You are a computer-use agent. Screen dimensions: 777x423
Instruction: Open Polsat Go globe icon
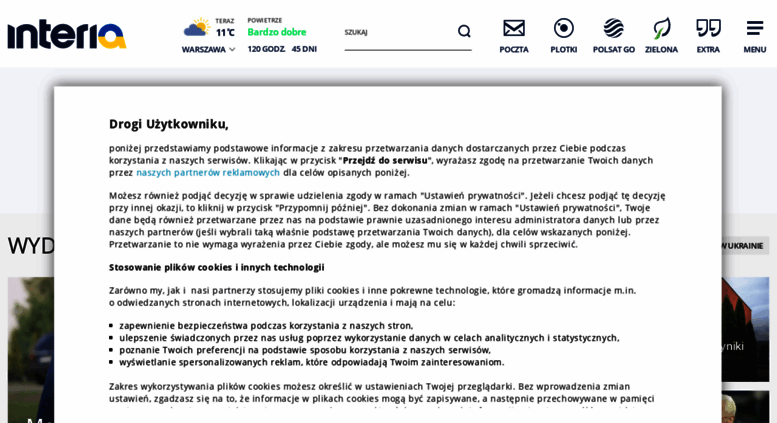click(613, 28)
